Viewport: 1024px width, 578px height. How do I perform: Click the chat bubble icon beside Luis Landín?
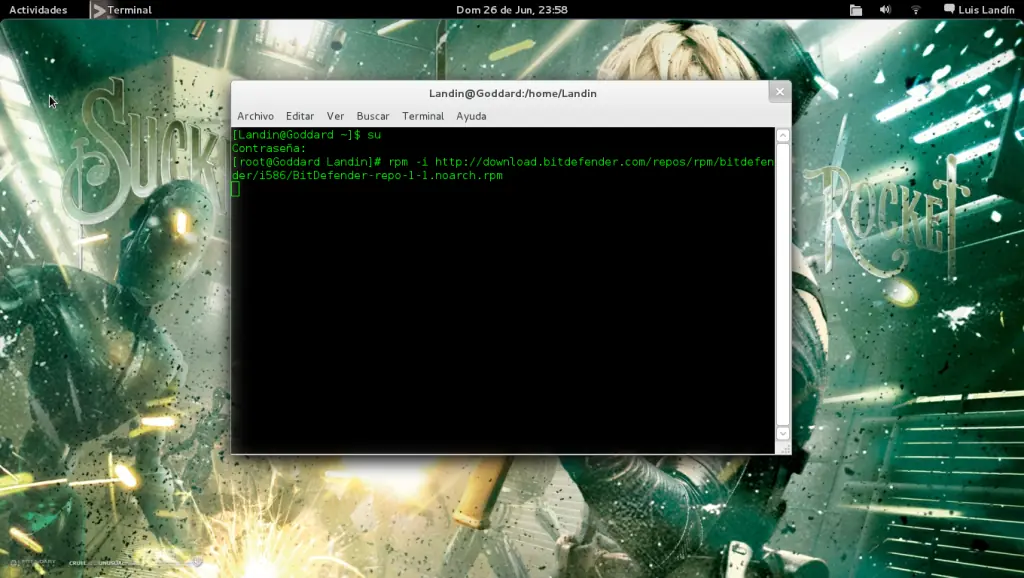pos(949,9)
